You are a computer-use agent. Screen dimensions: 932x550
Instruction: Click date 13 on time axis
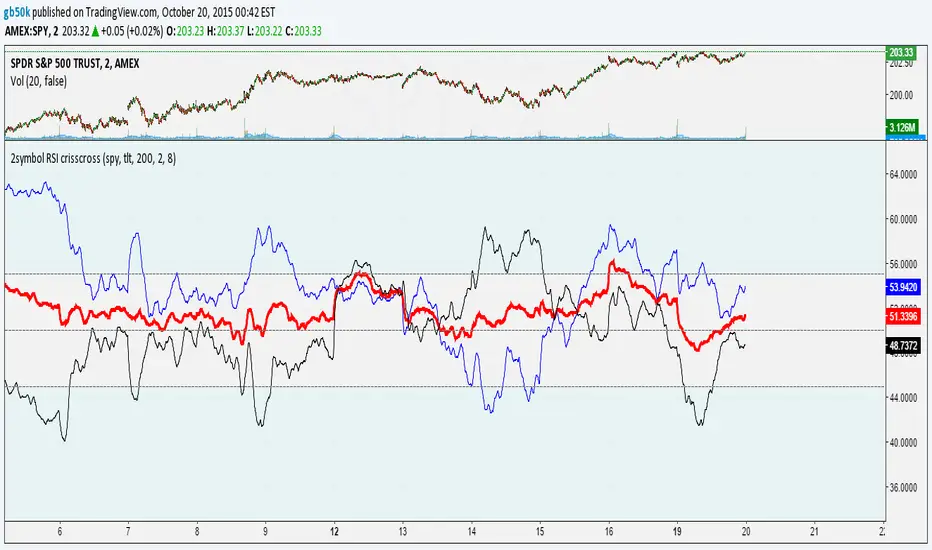click(x=402, y=532)
